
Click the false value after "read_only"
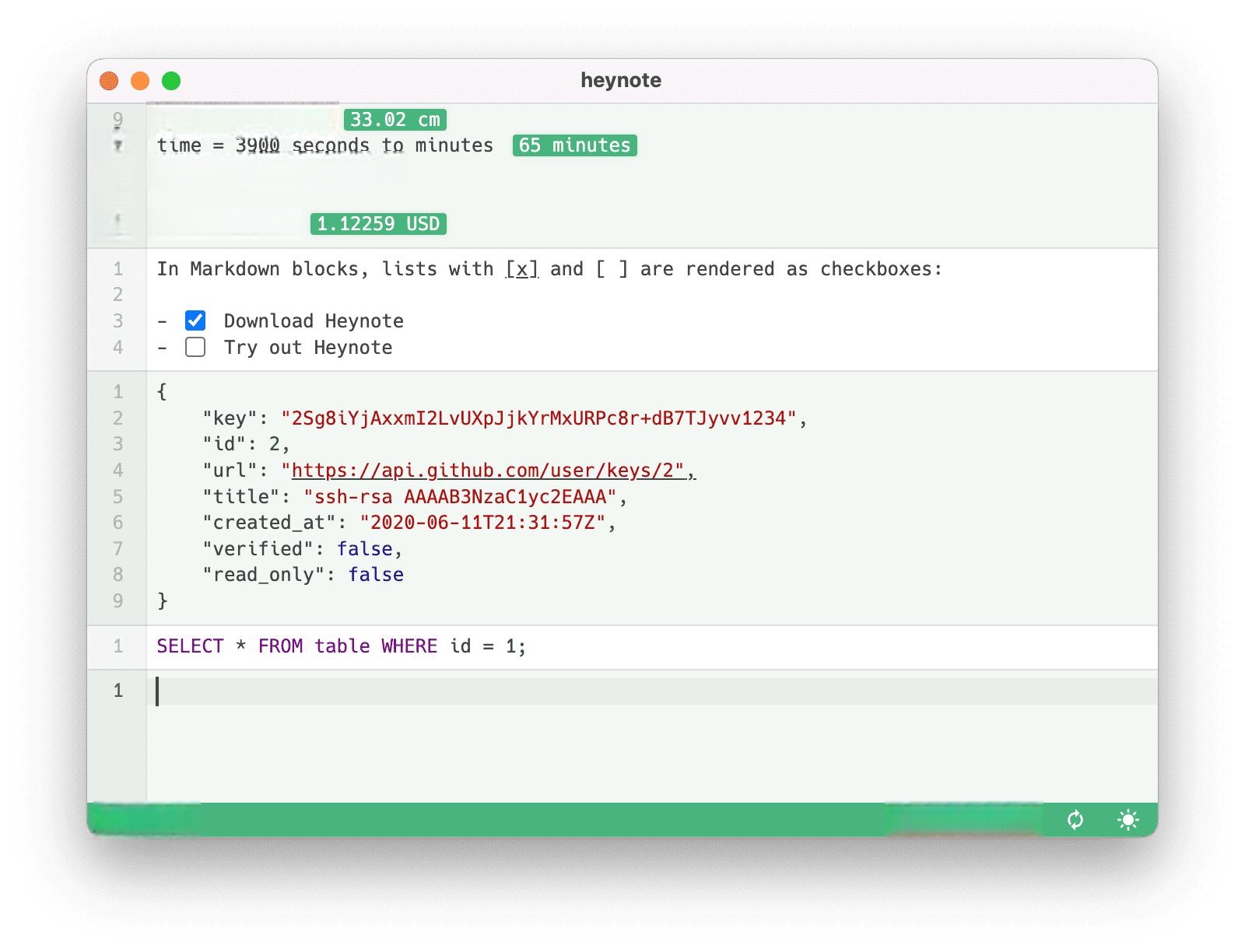(x=376, y=575)
